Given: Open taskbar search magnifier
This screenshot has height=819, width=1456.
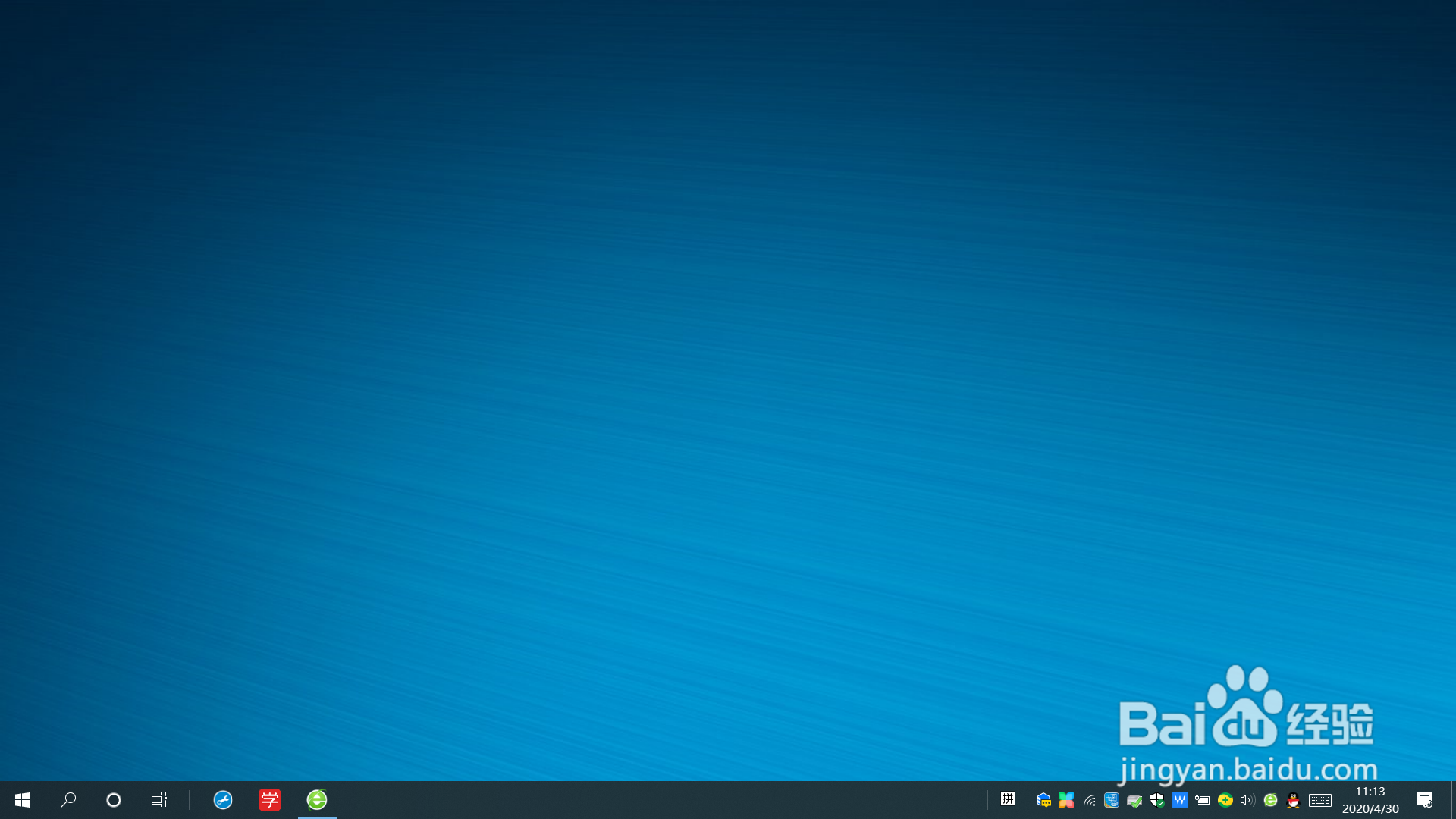Looking at the screenshot, I should click(68, 800).
